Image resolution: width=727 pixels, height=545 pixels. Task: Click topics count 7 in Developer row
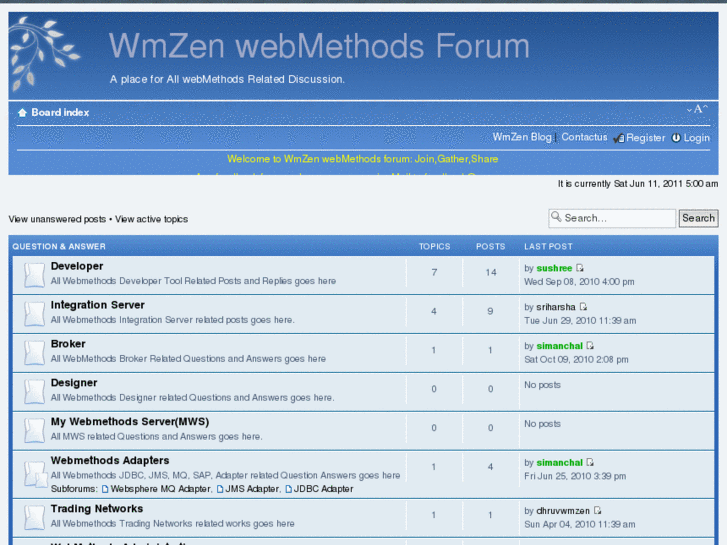tap(434, 273)
